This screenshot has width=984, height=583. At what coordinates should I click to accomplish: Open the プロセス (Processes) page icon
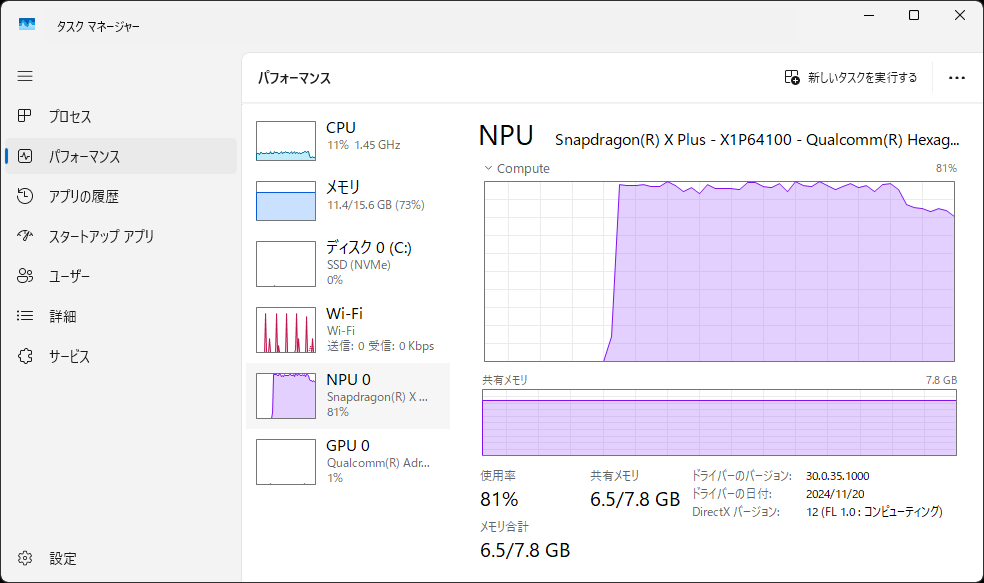24,116
